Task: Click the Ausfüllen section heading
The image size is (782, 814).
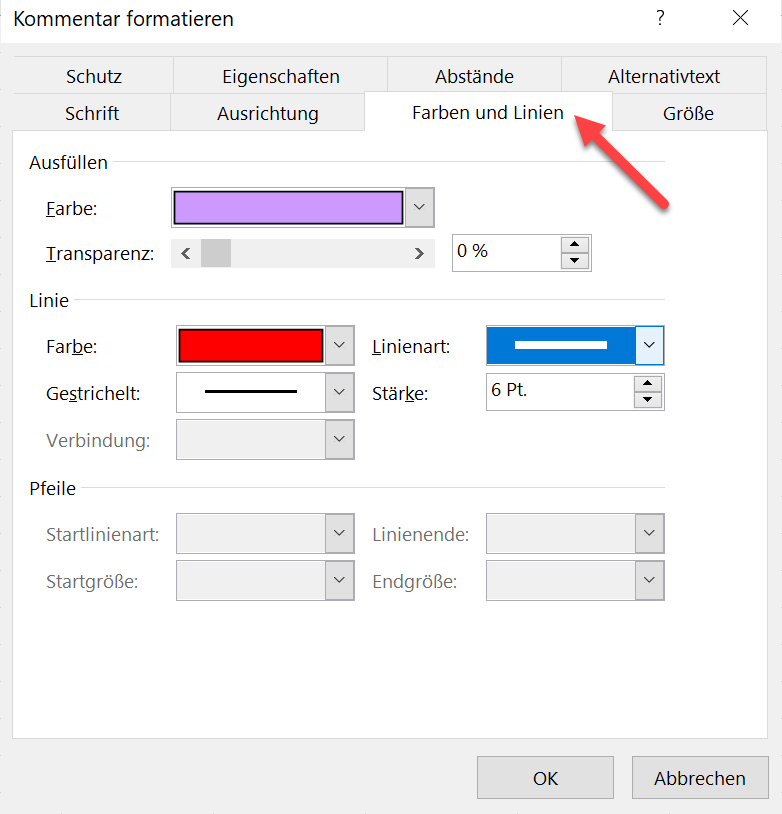Action: coord(68,162)
